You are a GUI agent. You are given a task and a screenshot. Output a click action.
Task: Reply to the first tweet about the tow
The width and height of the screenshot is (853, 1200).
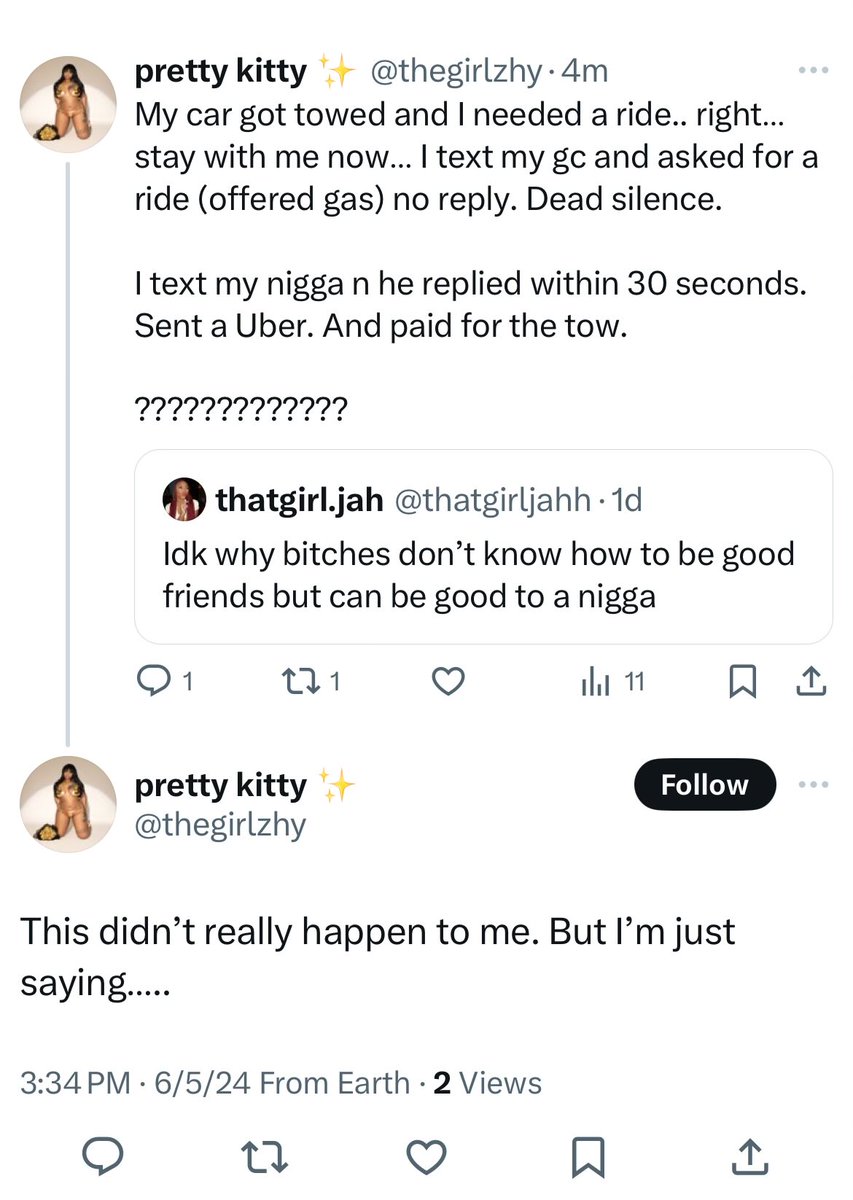click(153, 682)
